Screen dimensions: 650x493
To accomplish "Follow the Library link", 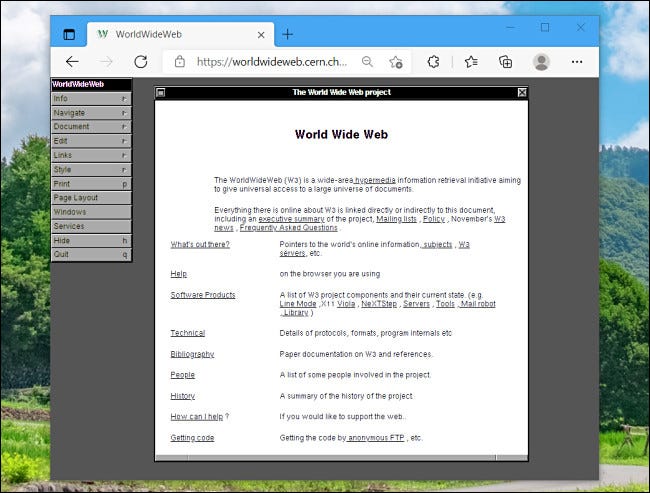I will click(296, 313).
